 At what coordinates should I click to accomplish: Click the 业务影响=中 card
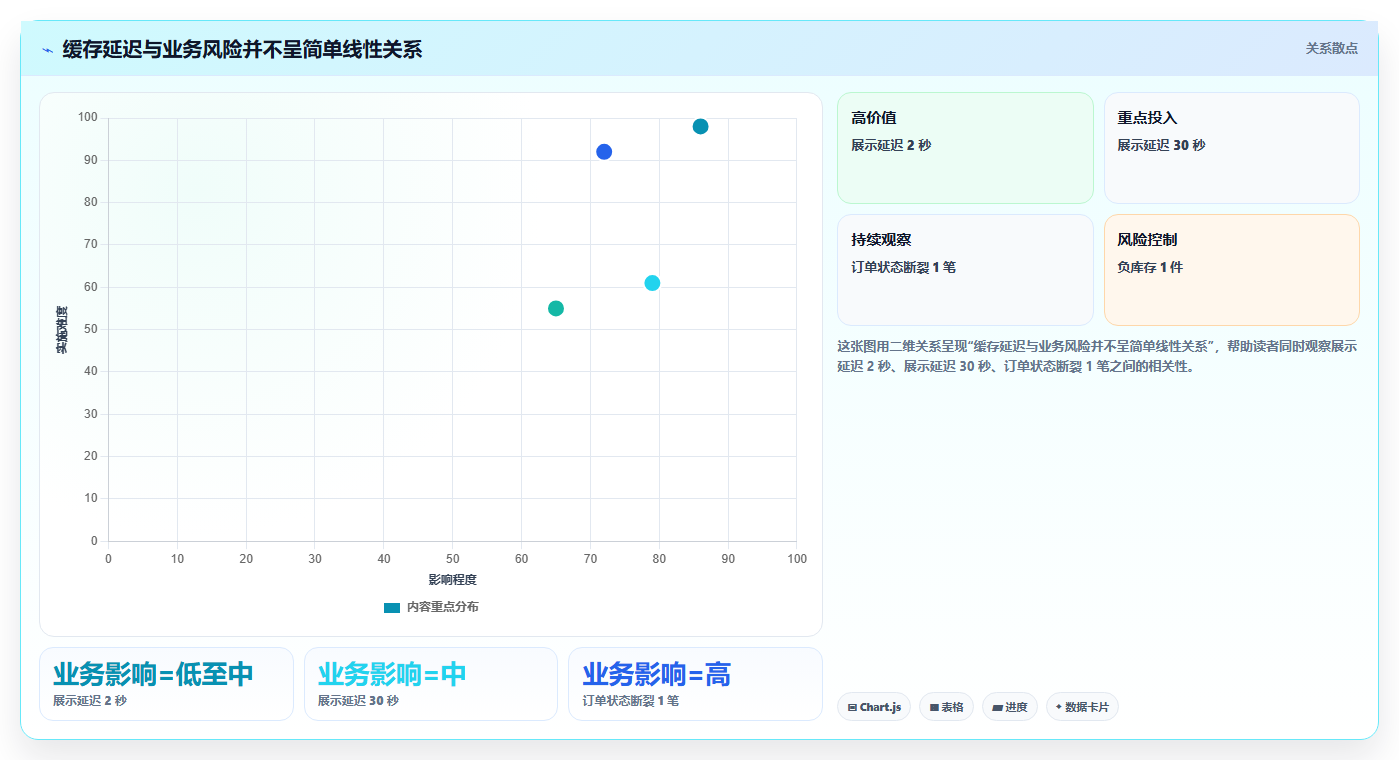[431, 684]
